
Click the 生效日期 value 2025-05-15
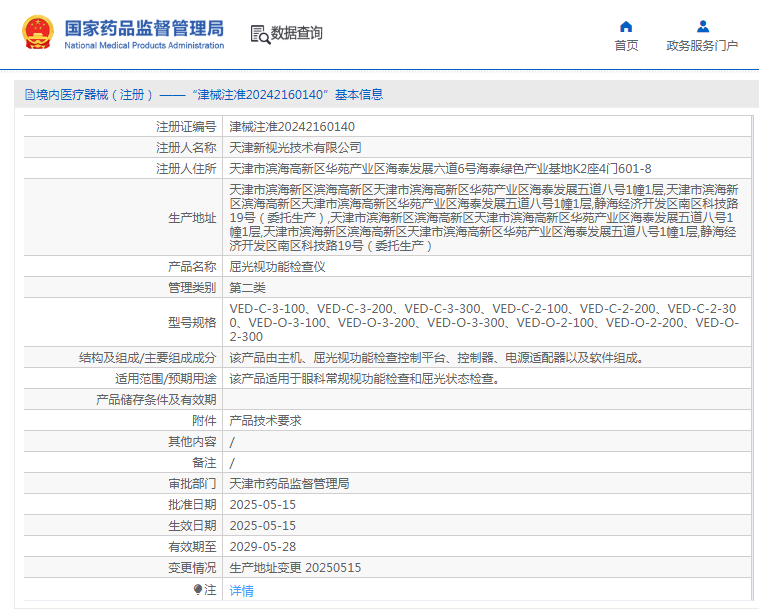tap(262, 525)
